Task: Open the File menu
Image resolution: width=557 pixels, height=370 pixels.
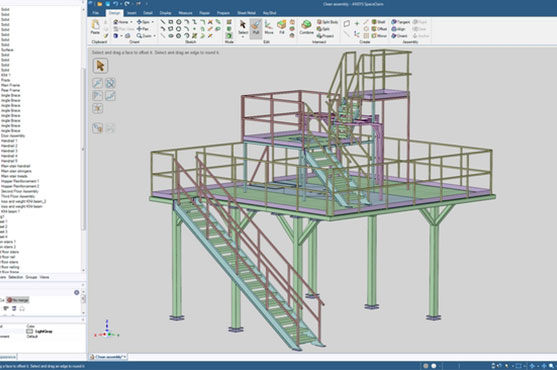Action: 96,13
